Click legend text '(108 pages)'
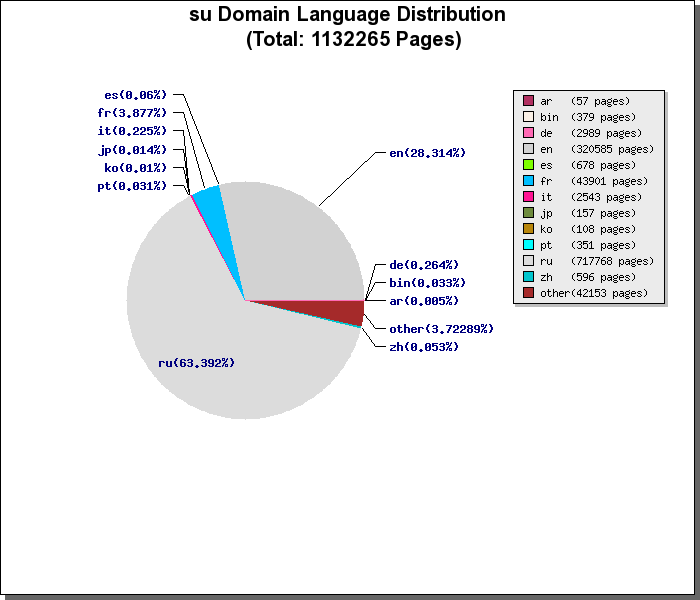This screenshot has height=600, width=700. (x=603, y=229)
